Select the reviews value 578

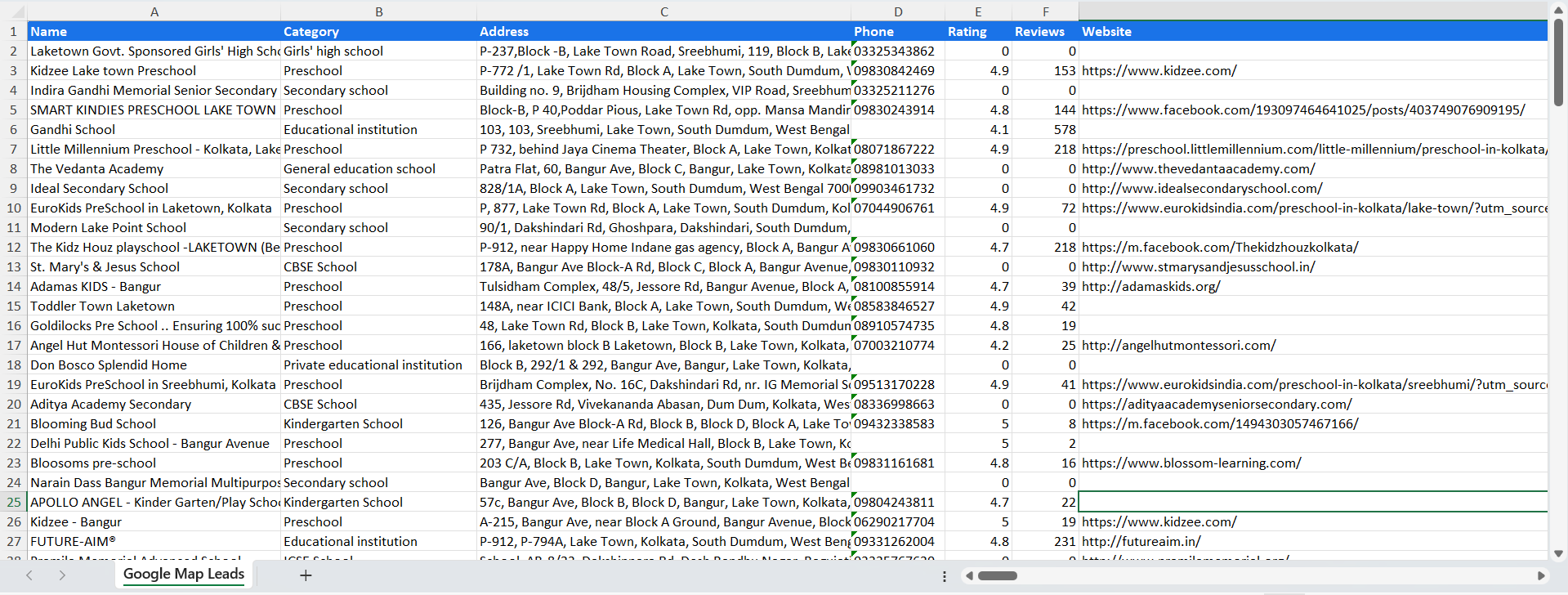[x=1045, y=129]
